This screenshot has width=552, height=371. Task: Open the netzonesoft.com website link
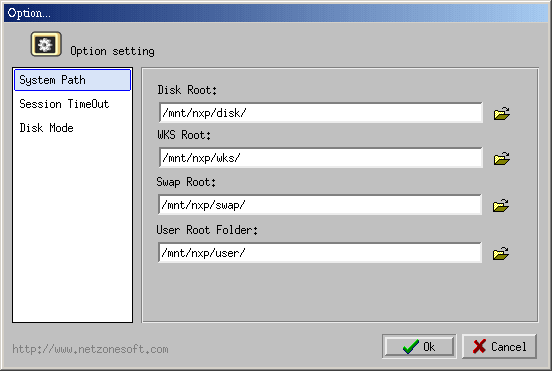pos(90,349)
